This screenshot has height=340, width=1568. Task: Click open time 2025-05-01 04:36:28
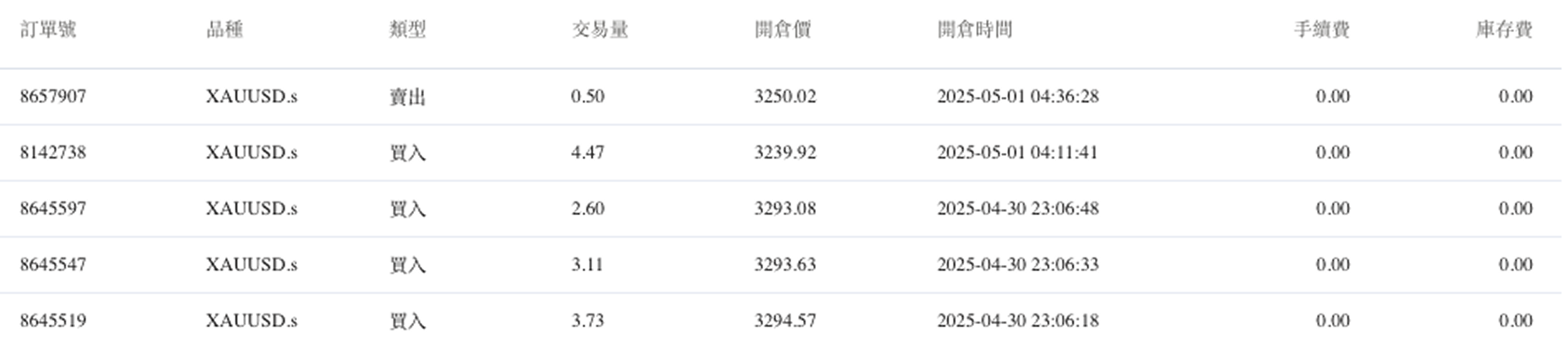tap(1017, 96)
